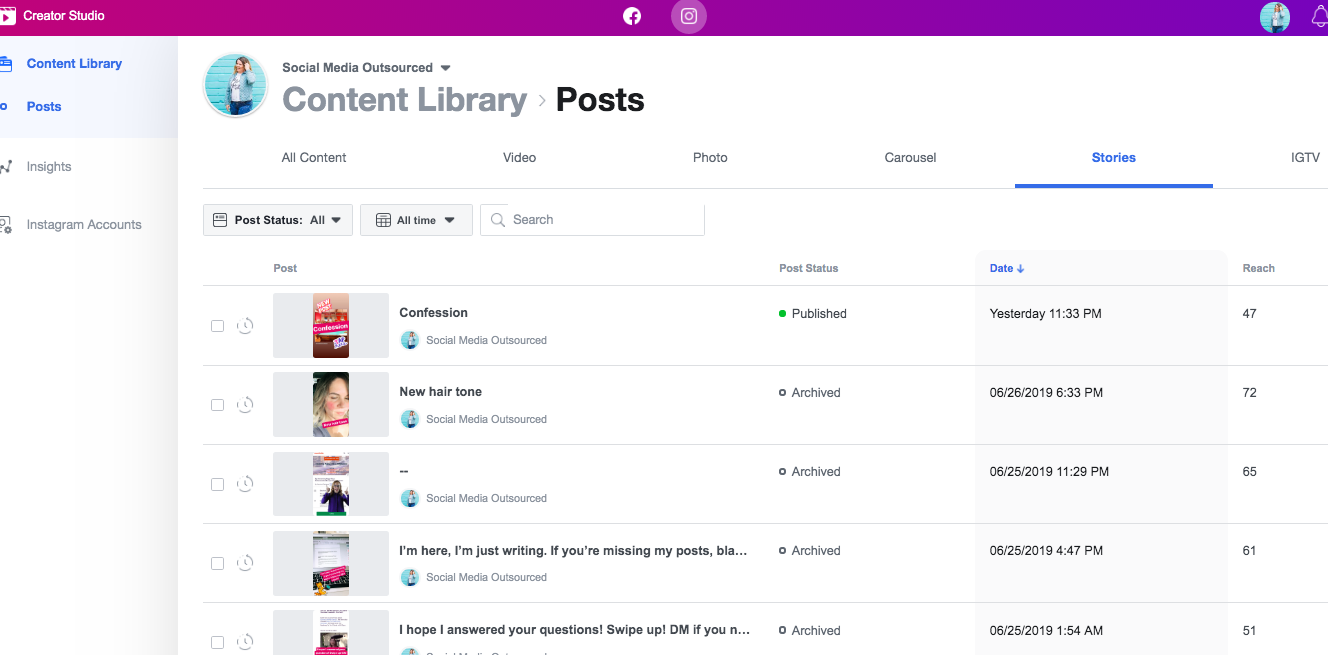Click the Post Status column header

tap(809, 268)
